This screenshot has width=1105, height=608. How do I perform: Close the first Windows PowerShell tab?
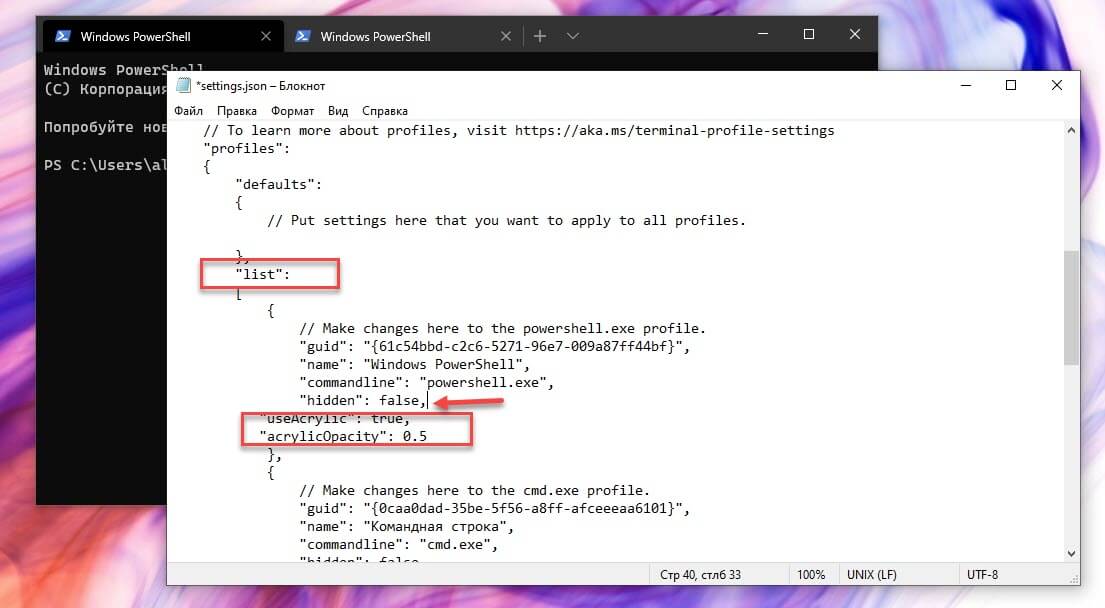point(266,36)
